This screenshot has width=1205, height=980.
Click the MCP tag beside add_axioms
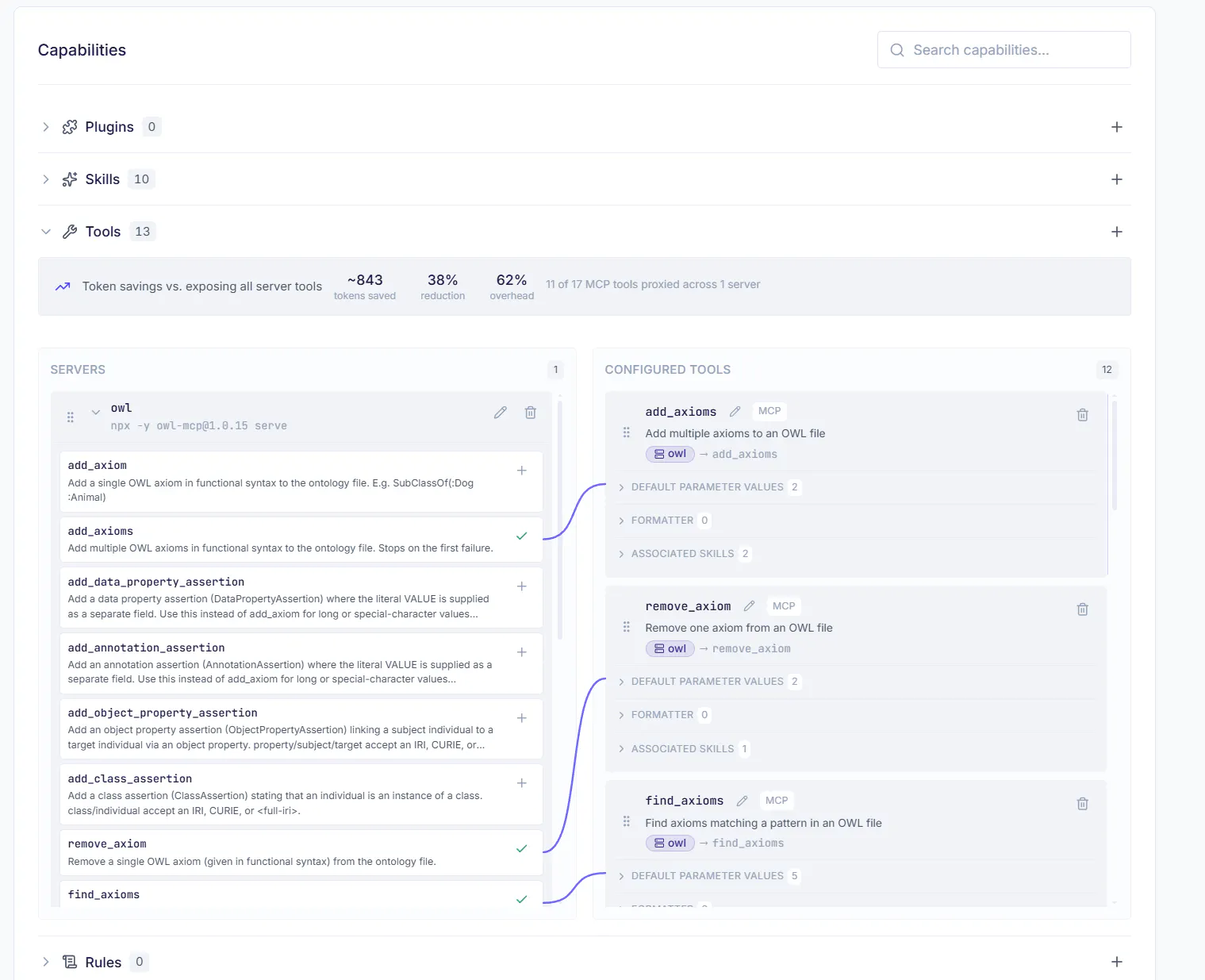tap(769, 411)
